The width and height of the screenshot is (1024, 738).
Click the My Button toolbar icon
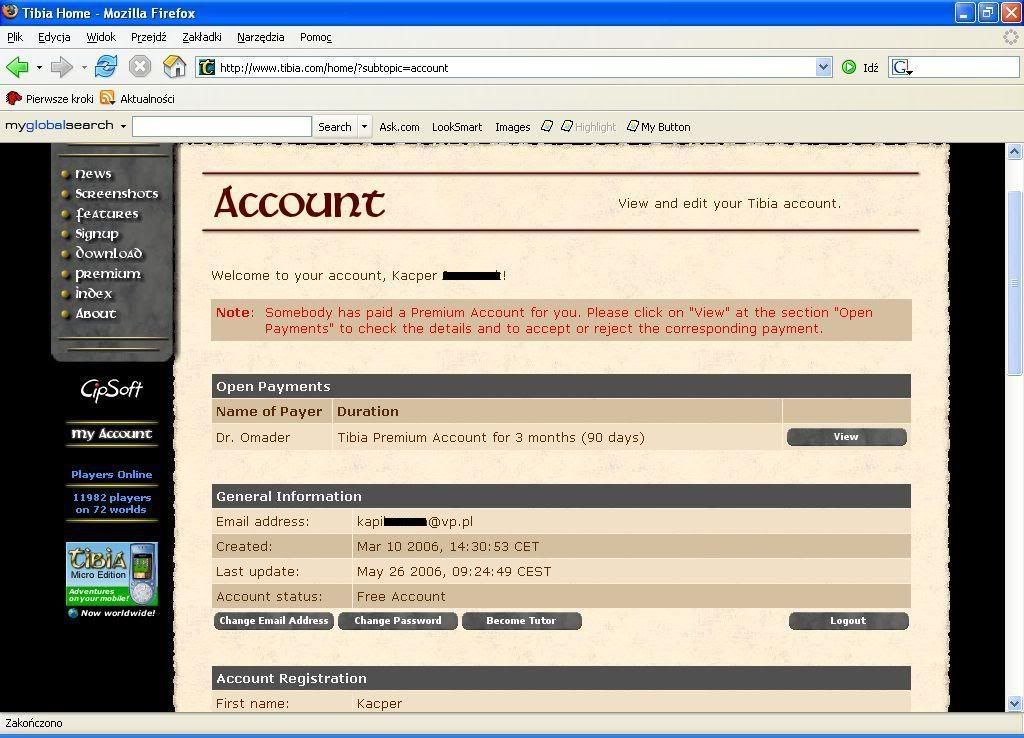pyautogui.click(x=632, y=126)
